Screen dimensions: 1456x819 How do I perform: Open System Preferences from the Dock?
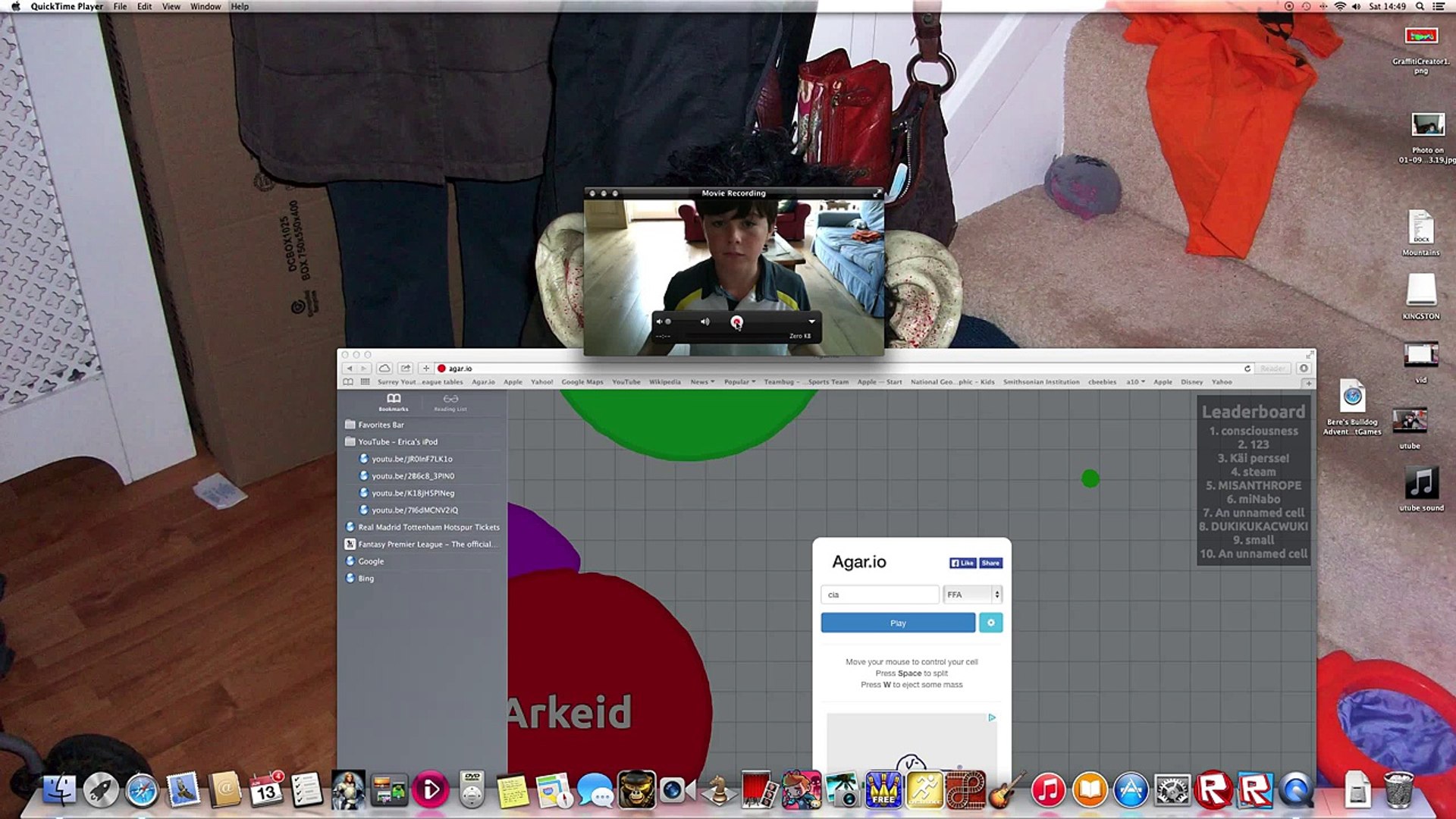1172,790
